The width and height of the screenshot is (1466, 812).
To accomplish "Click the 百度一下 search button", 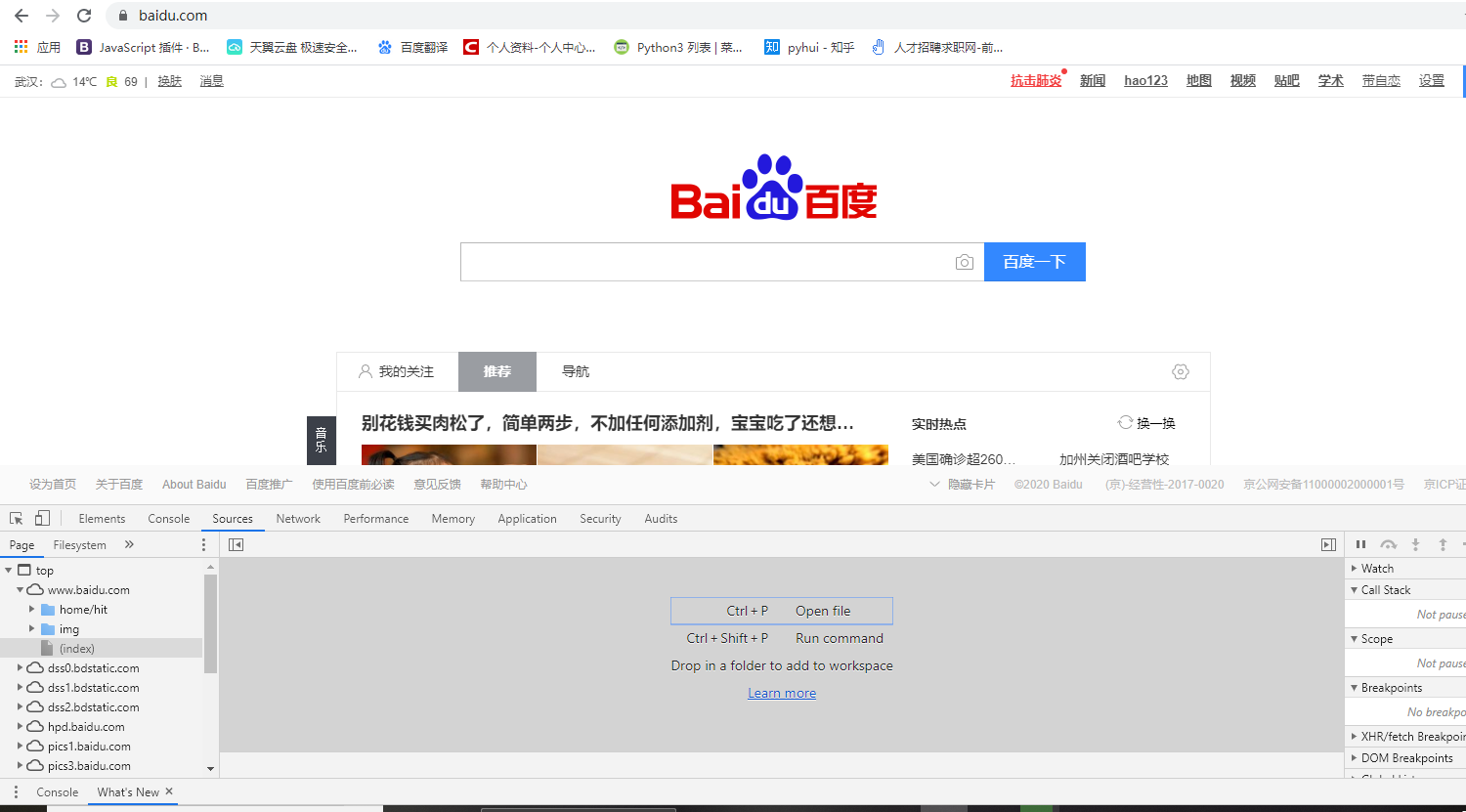I will tap(1035, 262).
